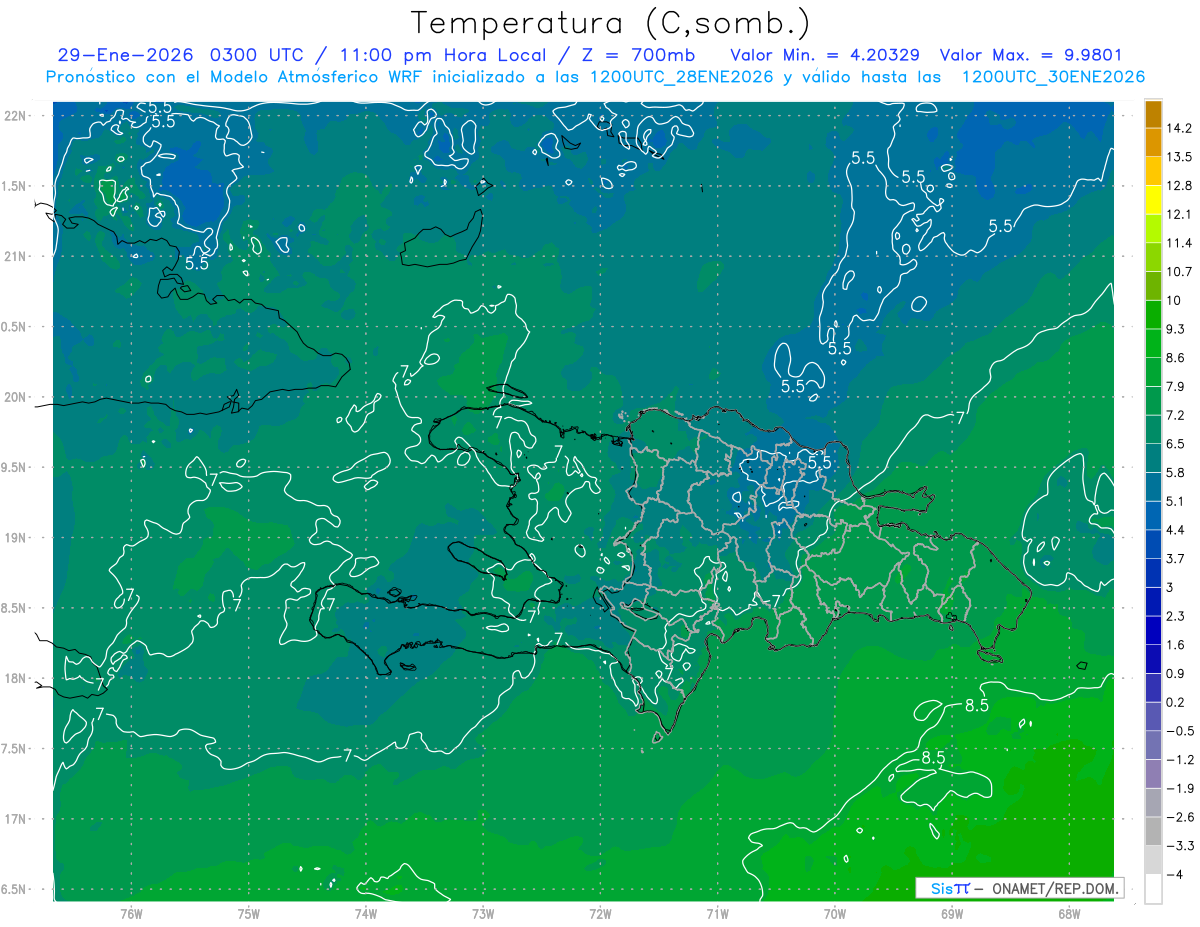Click the '68W' longitude axis label
The image size is (1200, 927).
pos(1069,914)
